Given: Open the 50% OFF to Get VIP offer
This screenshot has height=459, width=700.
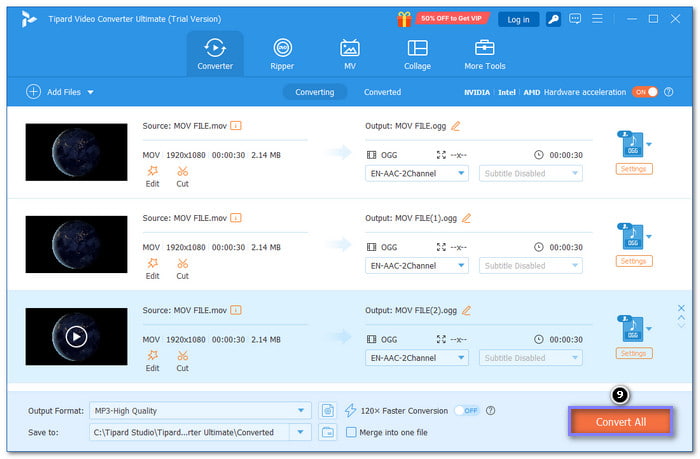Looking at the screenshot, I should coord(451,18).
